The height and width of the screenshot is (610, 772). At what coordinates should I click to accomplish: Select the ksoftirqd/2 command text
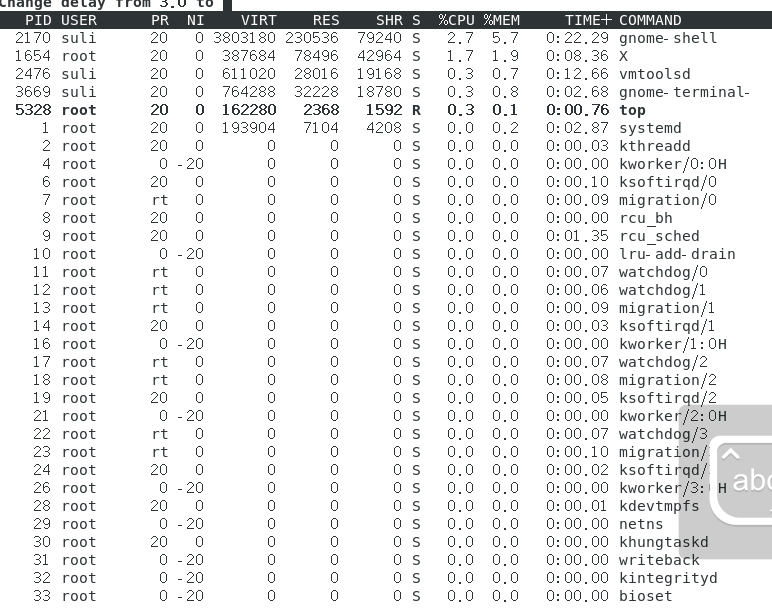click(x=668, y=398)
